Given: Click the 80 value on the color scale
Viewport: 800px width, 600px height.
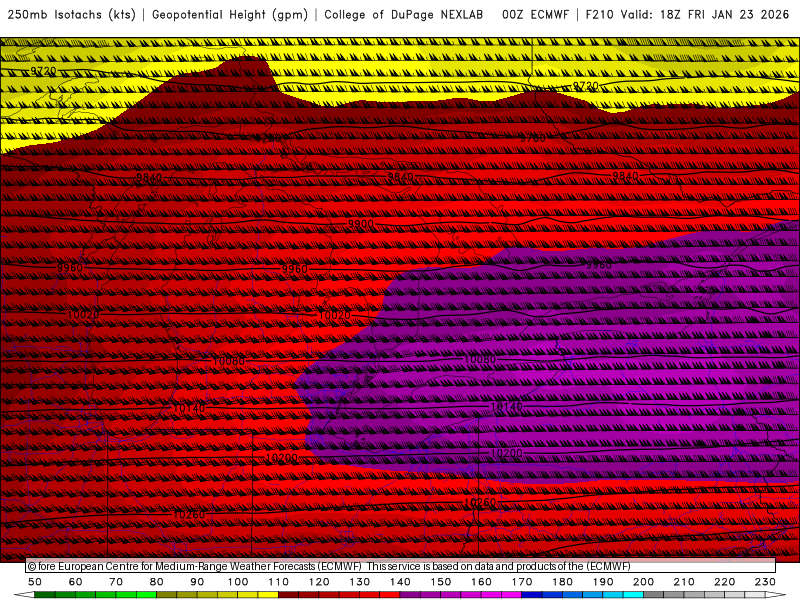Looking at the screenshot, I should coord(157,582).
